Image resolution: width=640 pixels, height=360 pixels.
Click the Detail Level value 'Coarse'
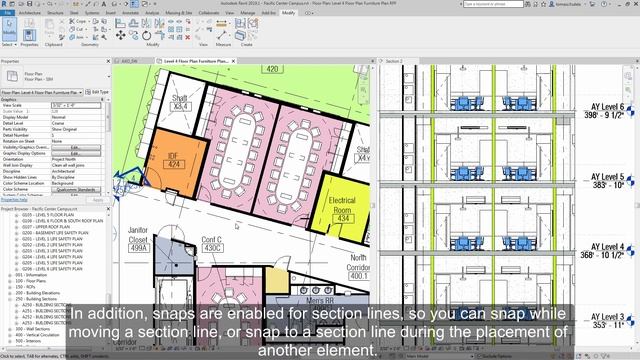pos(58,123)
